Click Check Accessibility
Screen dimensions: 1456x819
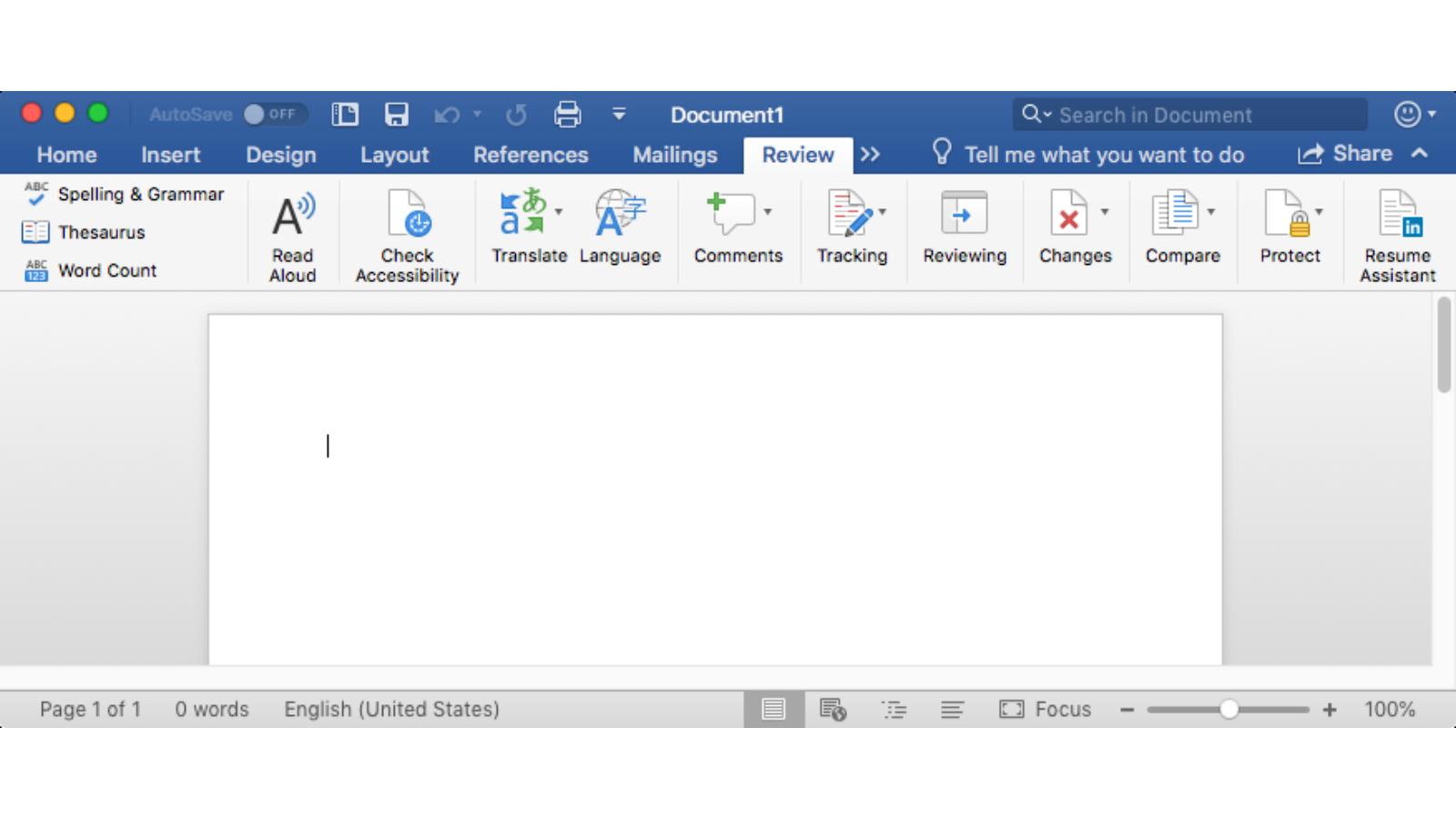407,238
